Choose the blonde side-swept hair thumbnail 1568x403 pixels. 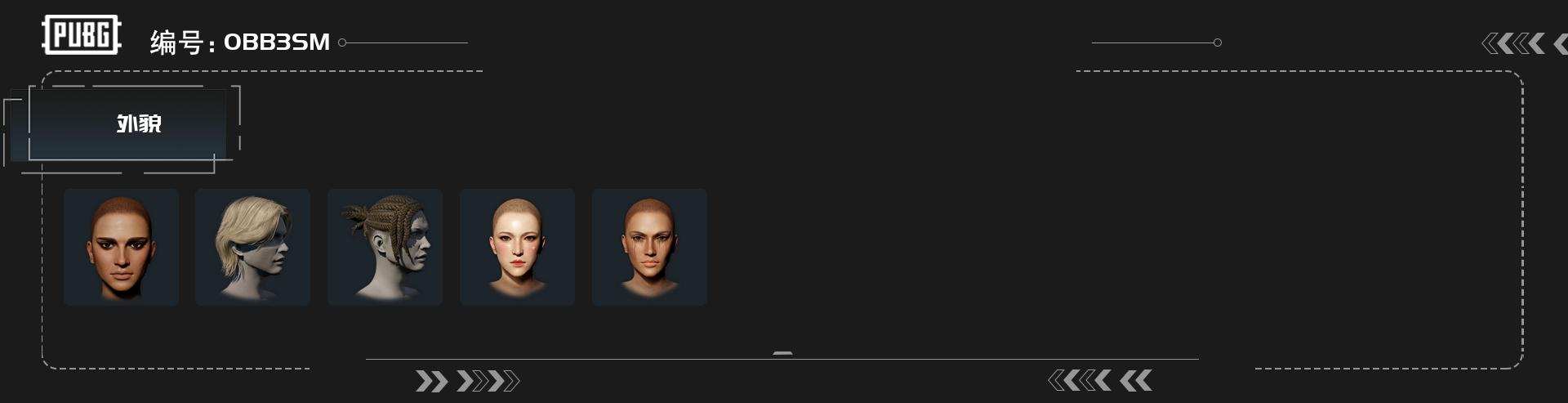(252, 247)
